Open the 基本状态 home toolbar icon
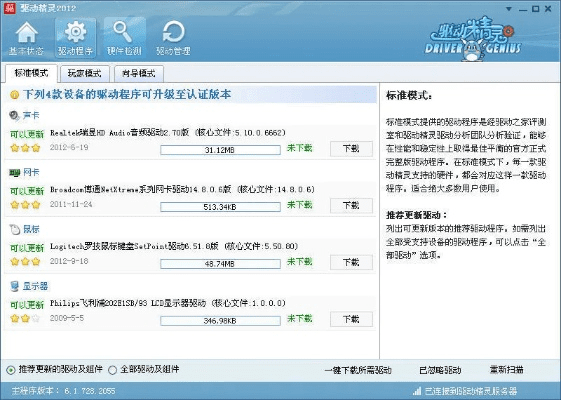This screenshot has height=400, width=561. (x=26, y=38)
